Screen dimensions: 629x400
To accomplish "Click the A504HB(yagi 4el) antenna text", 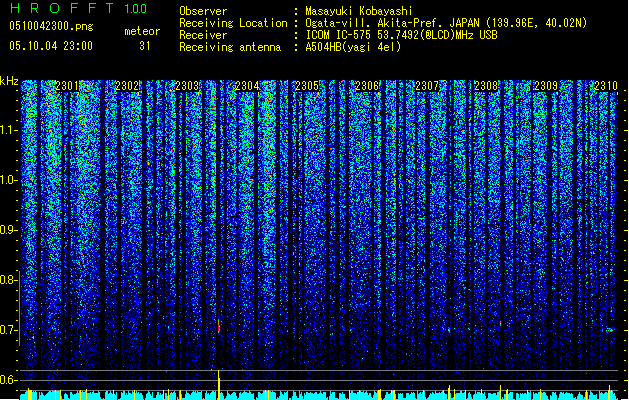I will pyautogui.click(x=353, y=47).
